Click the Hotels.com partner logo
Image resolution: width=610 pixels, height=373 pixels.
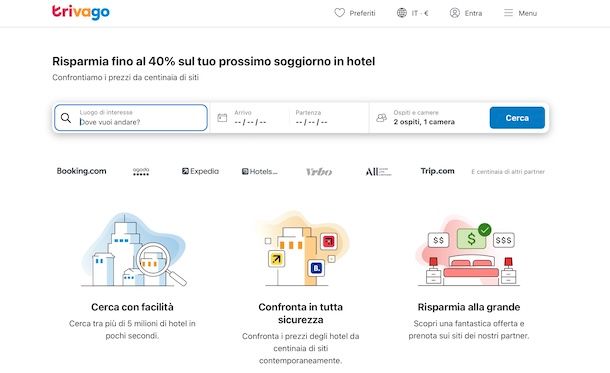pos(259,172)
